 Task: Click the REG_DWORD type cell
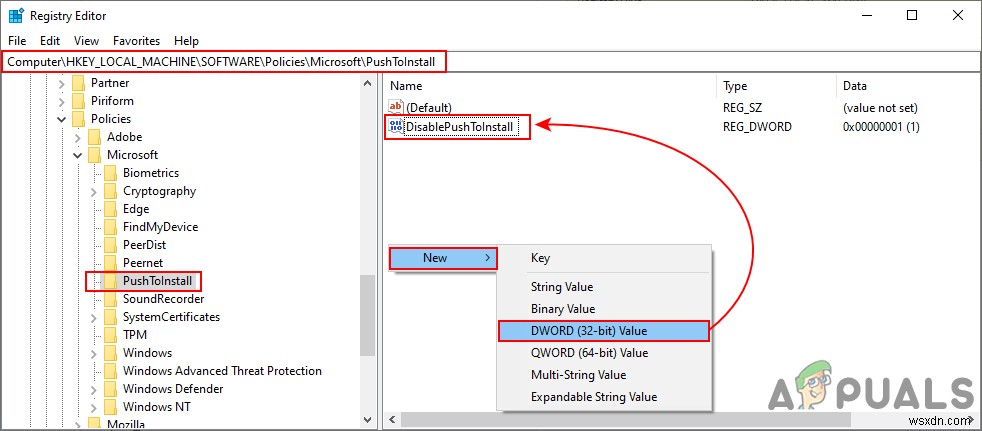click(757, 127)
